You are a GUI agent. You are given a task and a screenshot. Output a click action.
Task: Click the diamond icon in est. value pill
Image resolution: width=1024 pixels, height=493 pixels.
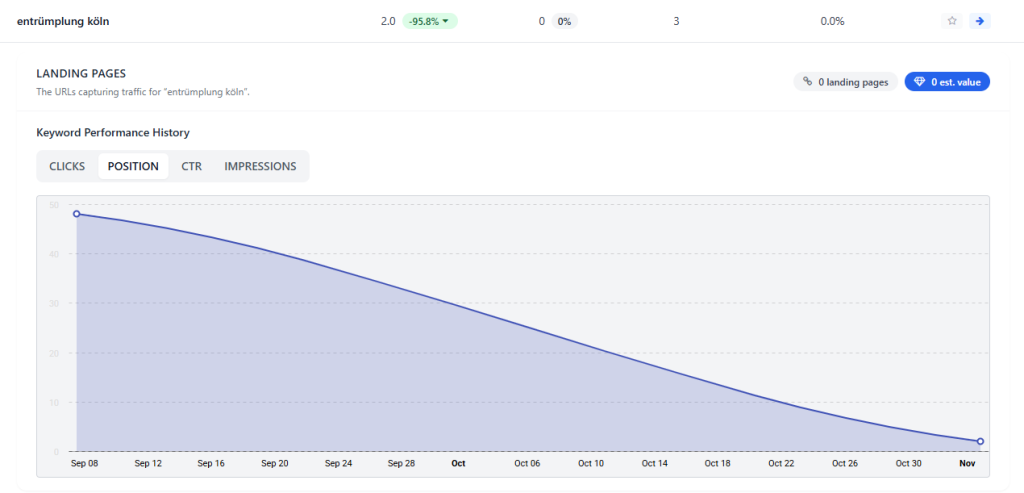pos(919,82)
